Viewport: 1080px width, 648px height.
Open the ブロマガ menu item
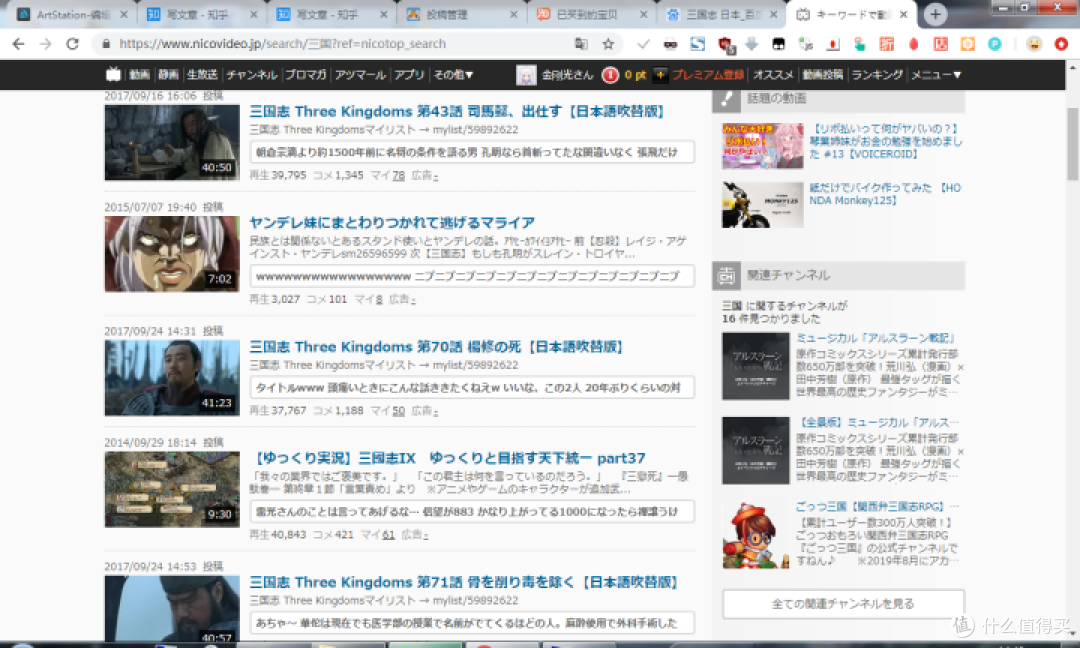(306, 75)
